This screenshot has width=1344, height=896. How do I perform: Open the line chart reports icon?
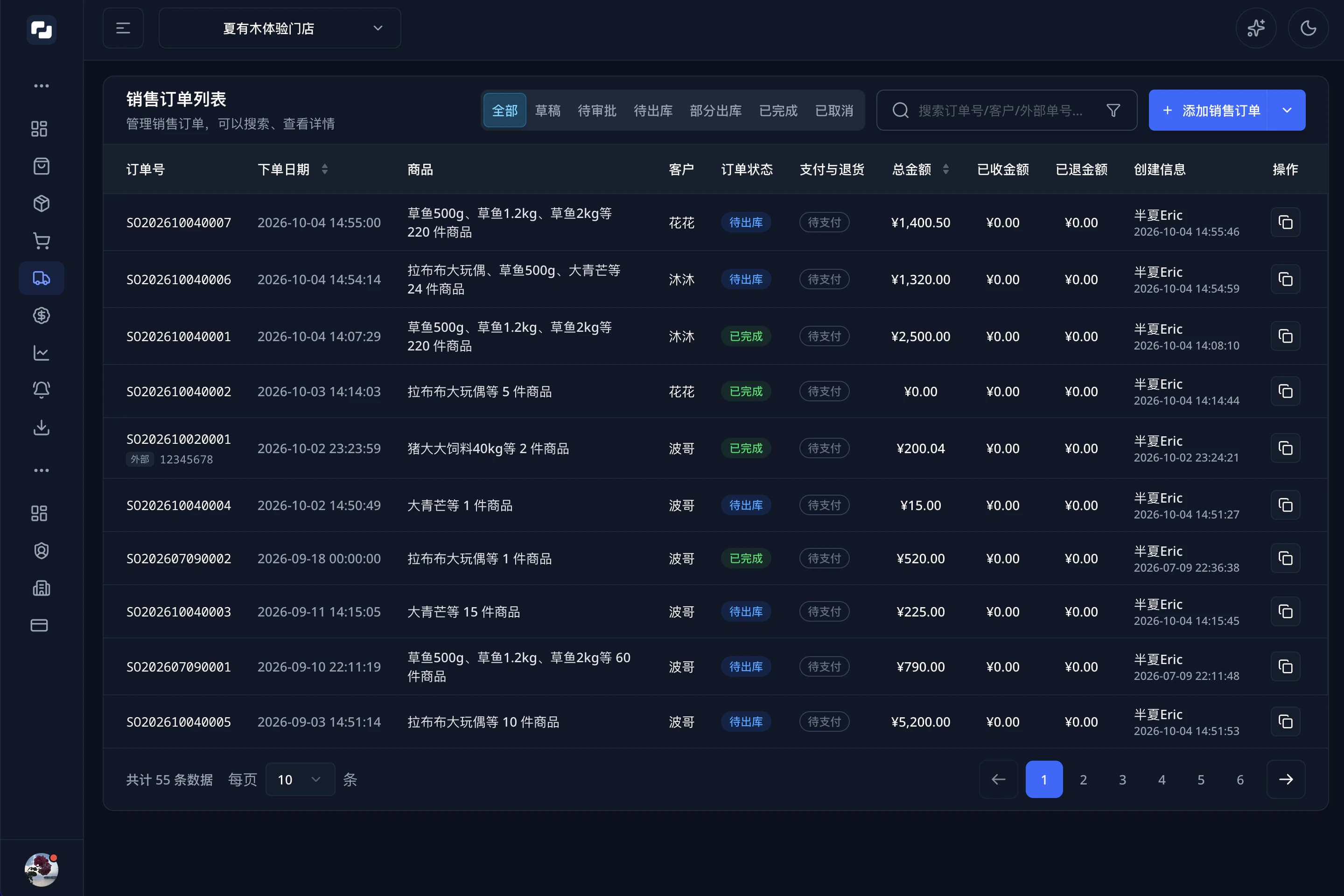coord(41,353)
